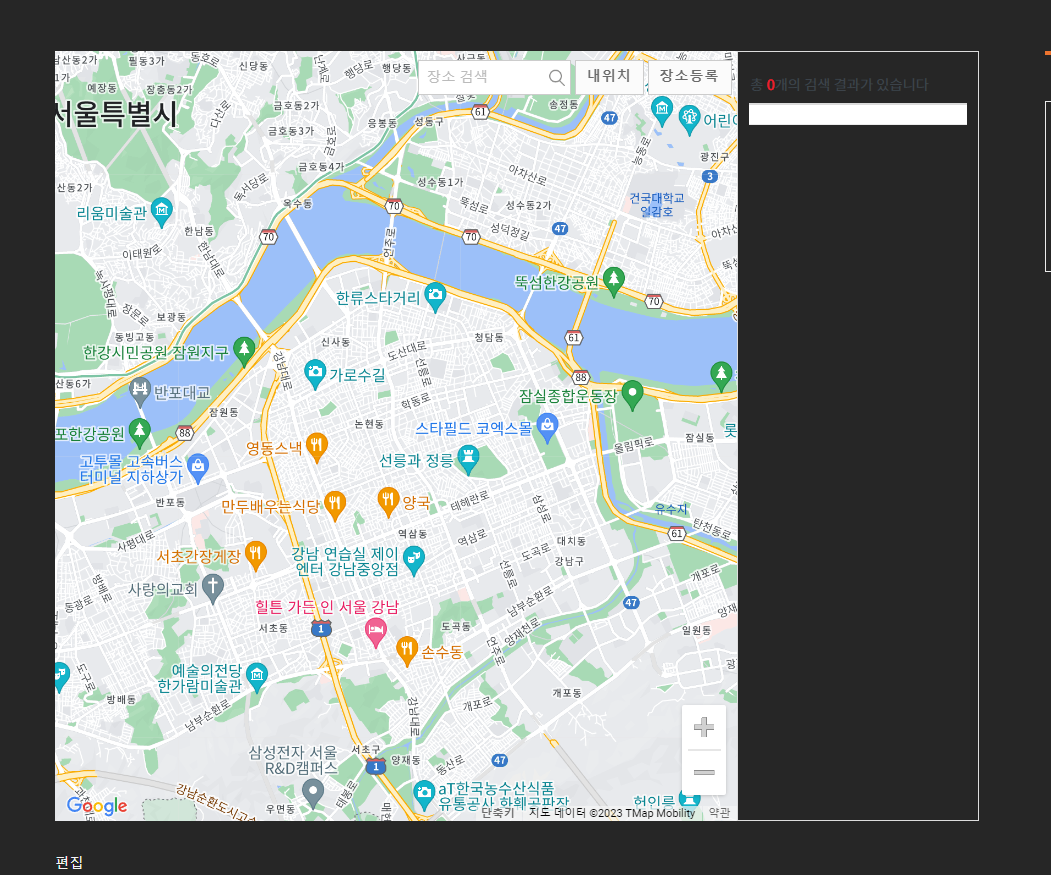
Task: Click the 신사동 neighborhood label
Action: click(335, 342)
